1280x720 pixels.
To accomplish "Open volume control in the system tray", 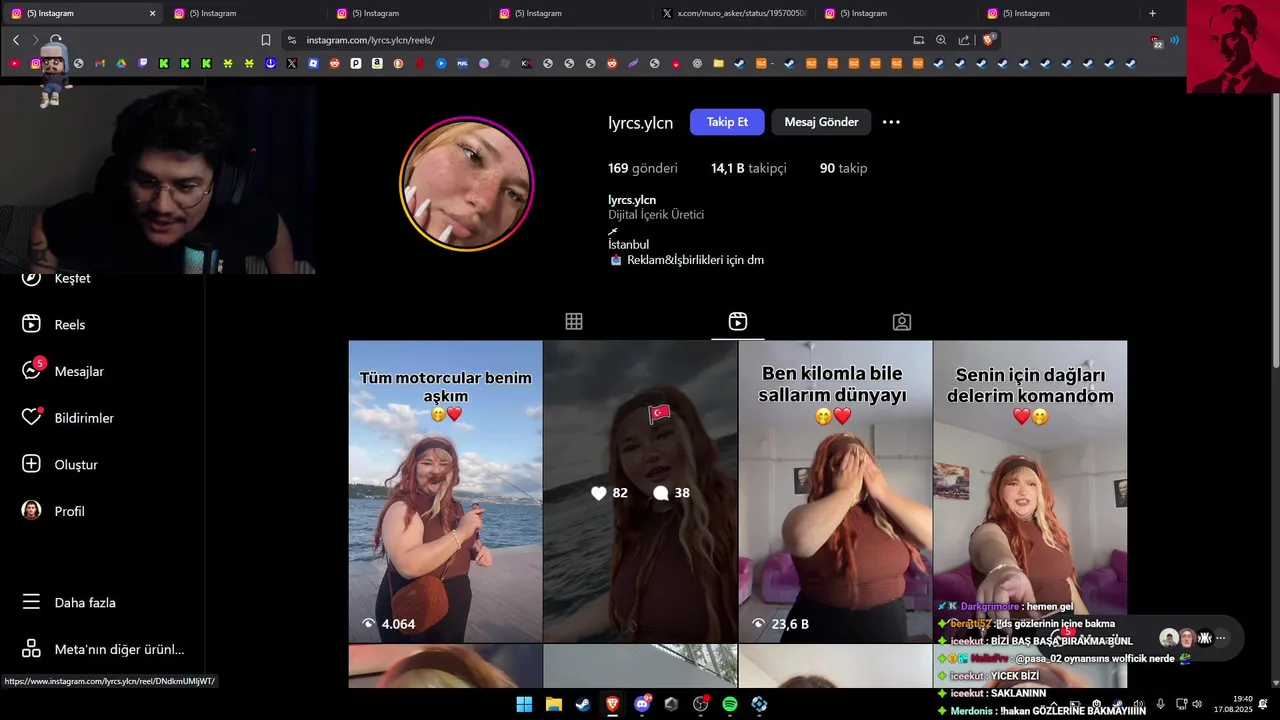I will 1197,704.
